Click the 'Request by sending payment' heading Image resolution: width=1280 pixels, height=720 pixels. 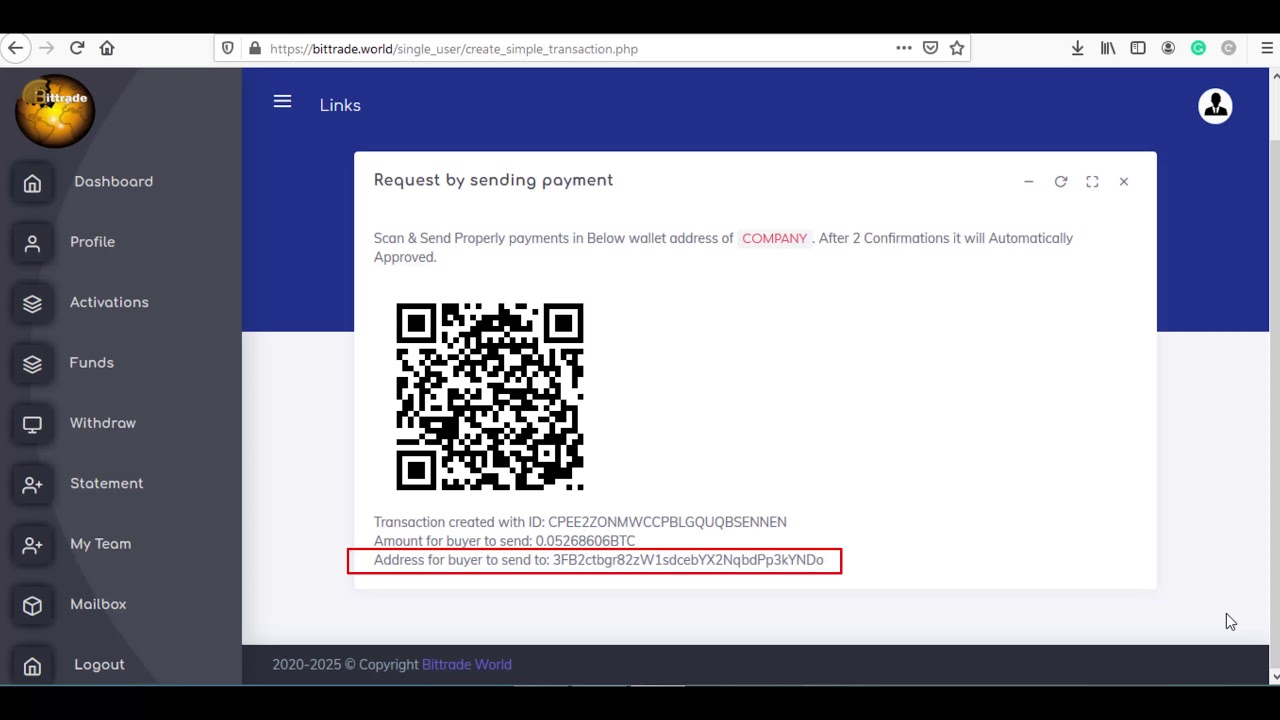(x=493, y=180)
